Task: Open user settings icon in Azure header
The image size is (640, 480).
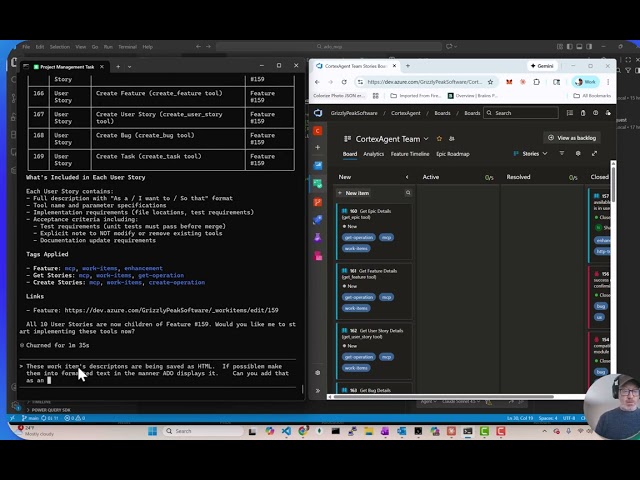Action: point(608,113)
